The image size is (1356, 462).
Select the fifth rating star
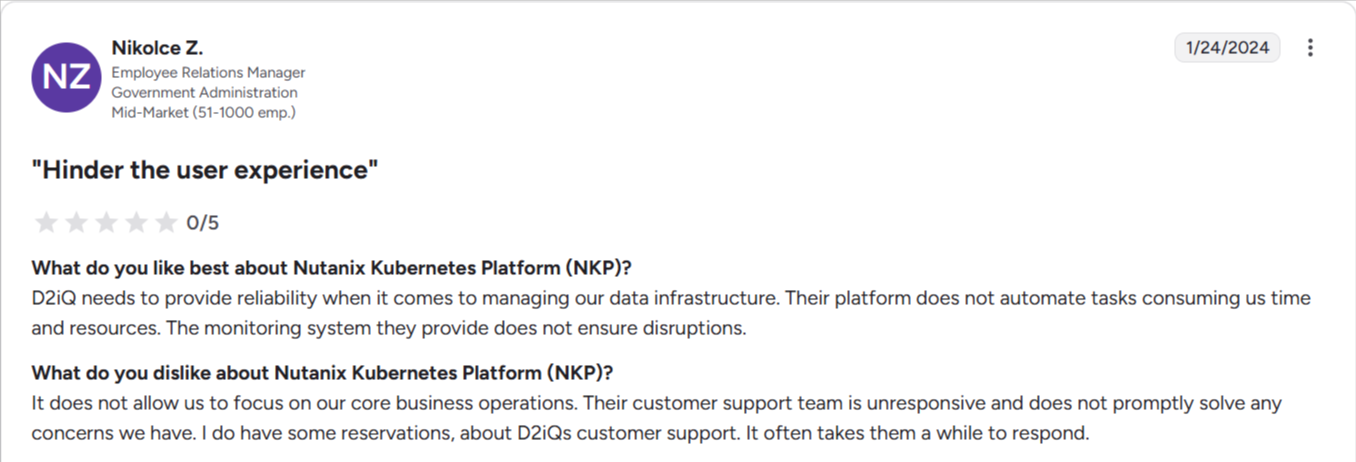pyautogui.click(x=166, y=222)
